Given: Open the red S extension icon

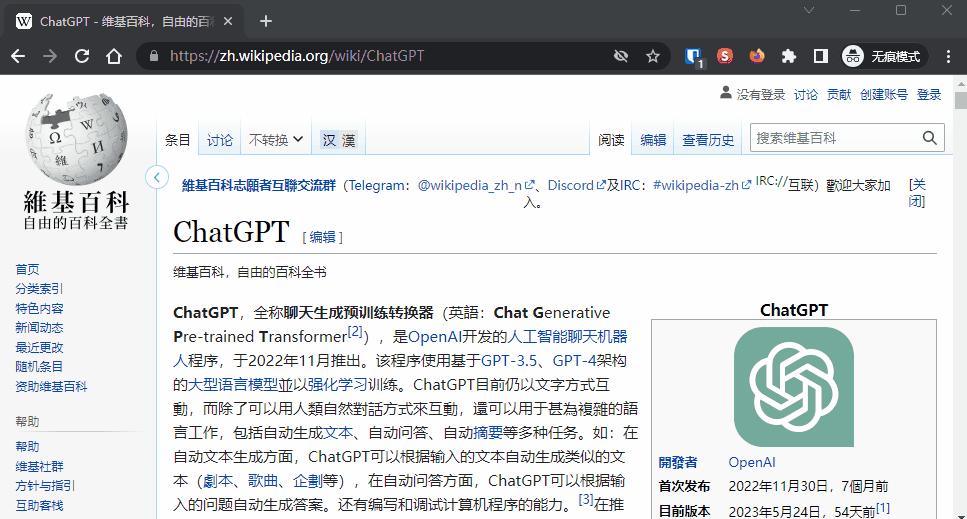Looking at the screenshot, I should point(725,56).
